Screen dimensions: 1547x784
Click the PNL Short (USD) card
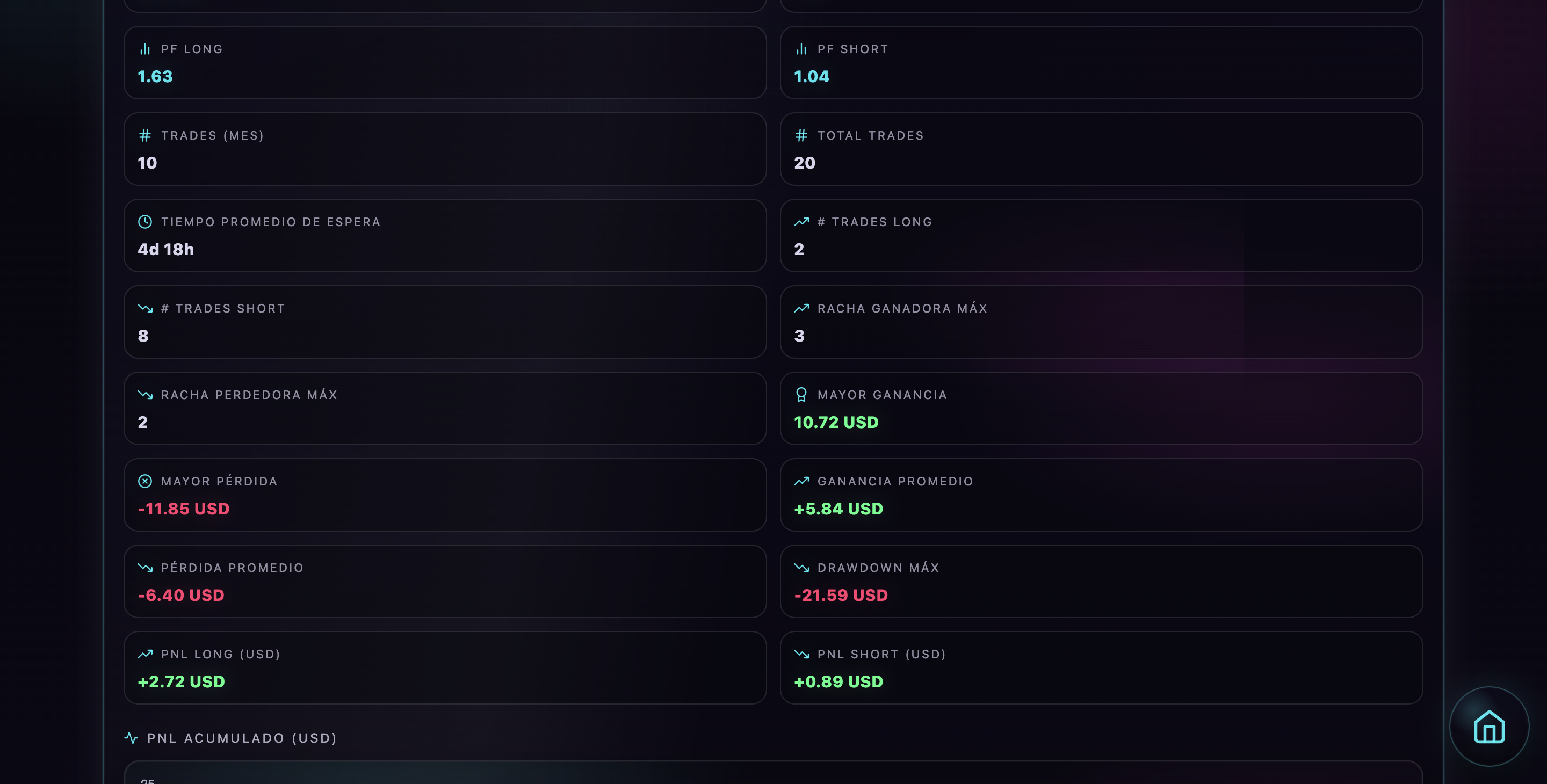1101,667
